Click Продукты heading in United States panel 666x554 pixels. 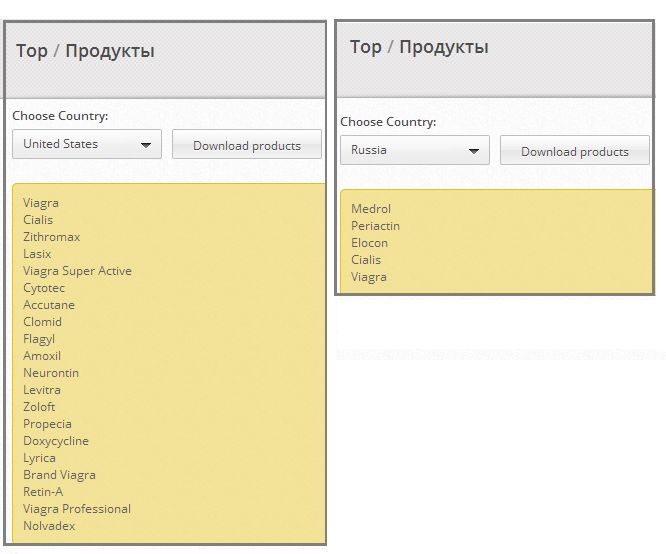tap(110, 51)
